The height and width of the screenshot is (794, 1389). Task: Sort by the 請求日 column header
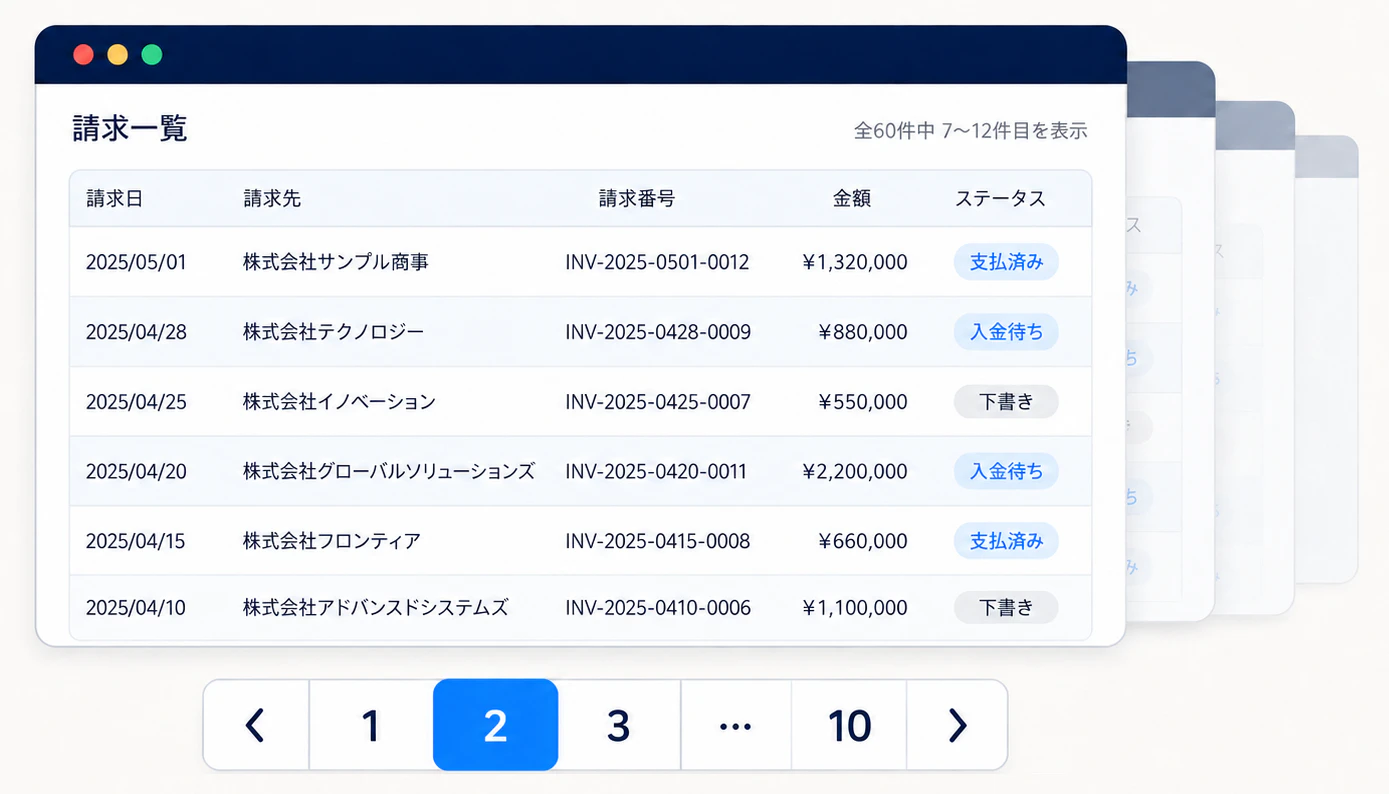[x=114, y=199]
